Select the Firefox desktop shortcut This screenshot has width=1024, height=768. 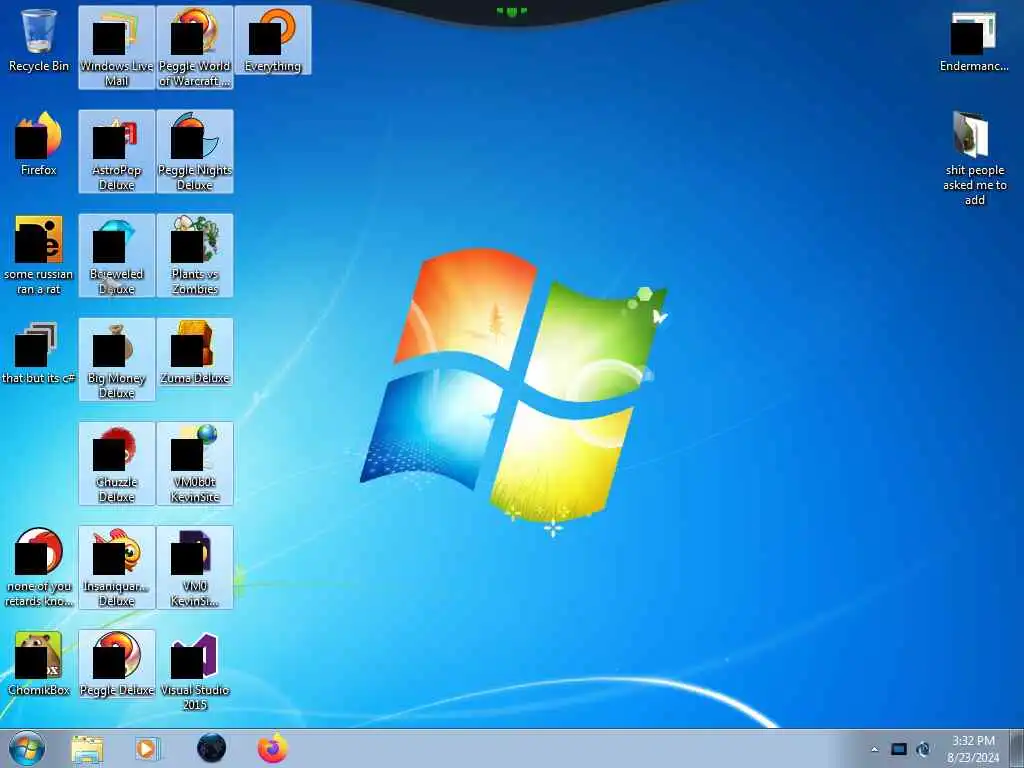[39, 144]
